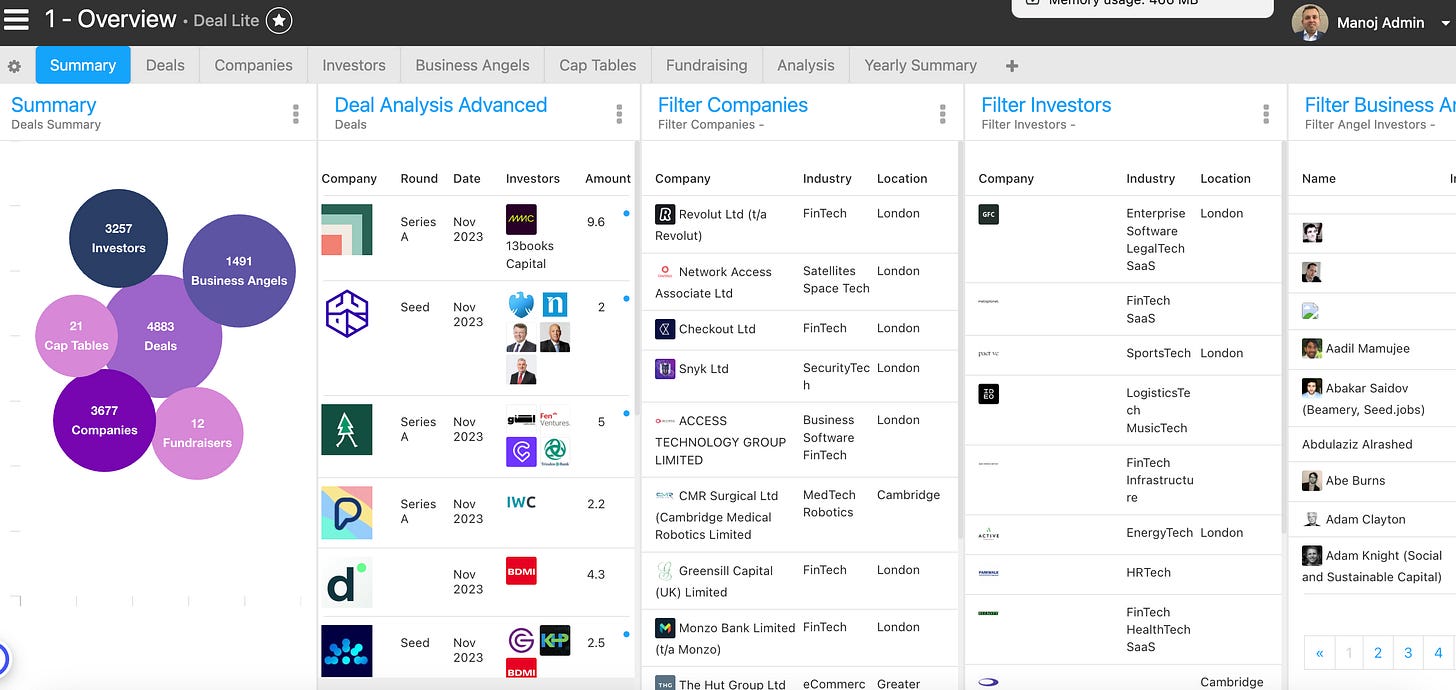Click the ZEG investor logo
Viewport: 1456px width, 690px height.
(x=988, y=394)
